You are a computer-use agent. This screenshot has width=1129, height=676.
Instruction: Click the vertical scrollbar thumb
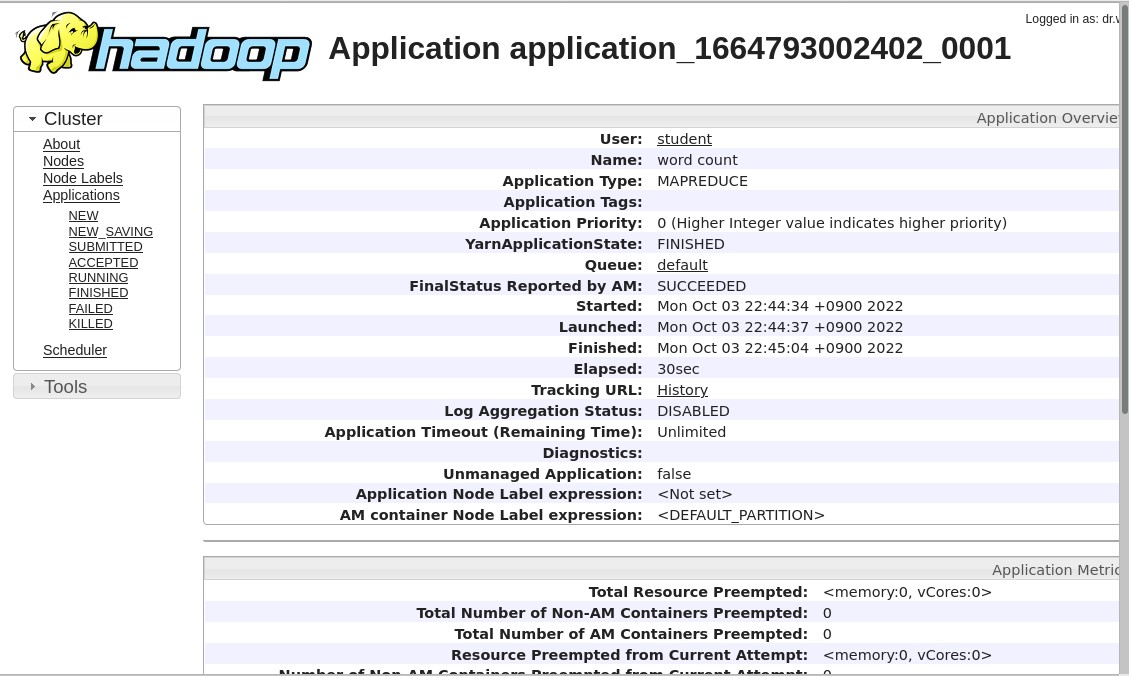(x=1125, y=209)
